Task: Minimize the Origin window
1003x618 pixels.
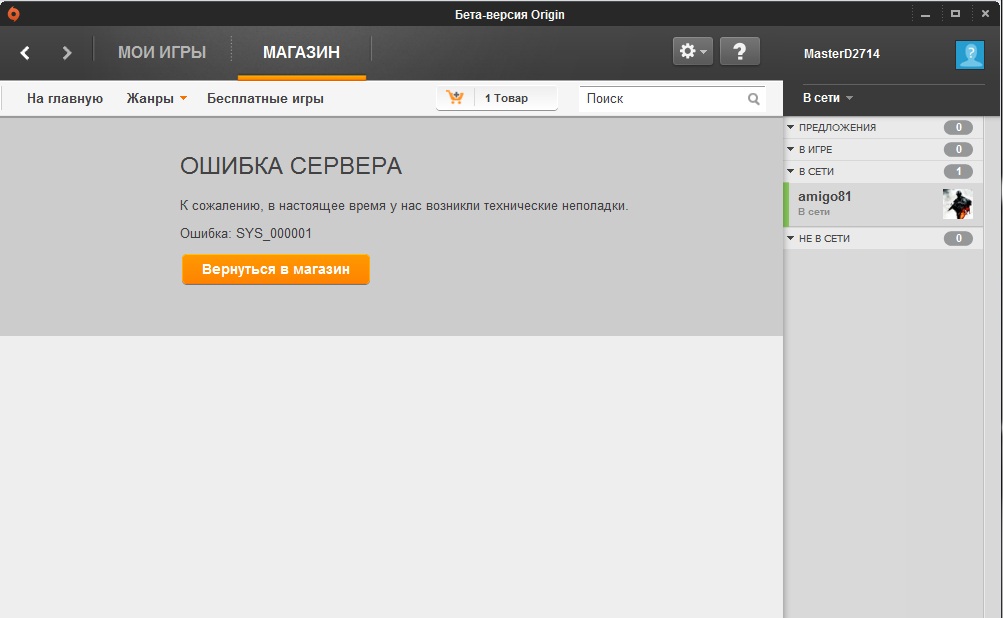Action: [925, 14]
